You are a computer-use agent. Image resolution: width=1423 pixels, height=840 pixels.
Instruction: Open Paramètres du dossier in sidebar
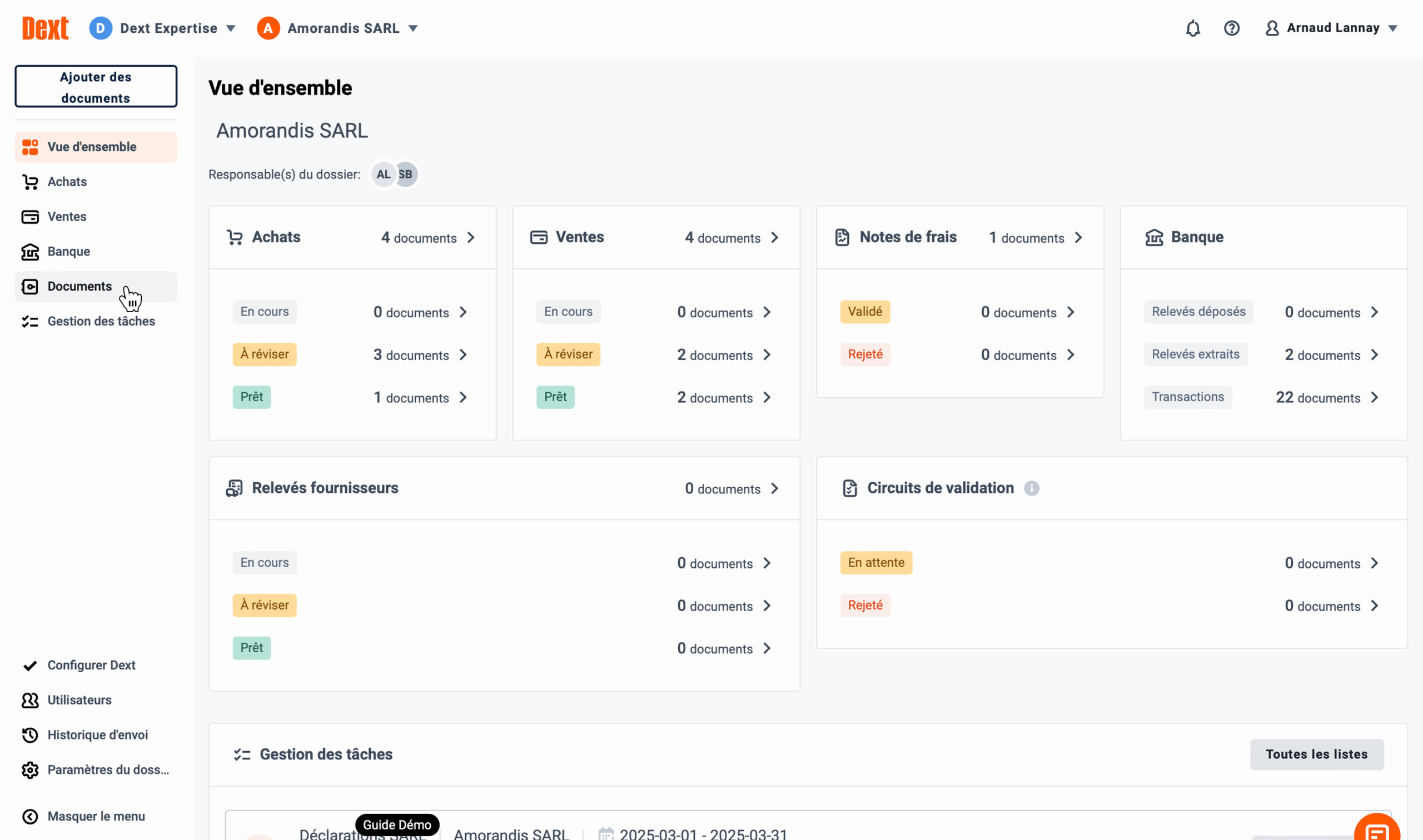click(96, 770)
